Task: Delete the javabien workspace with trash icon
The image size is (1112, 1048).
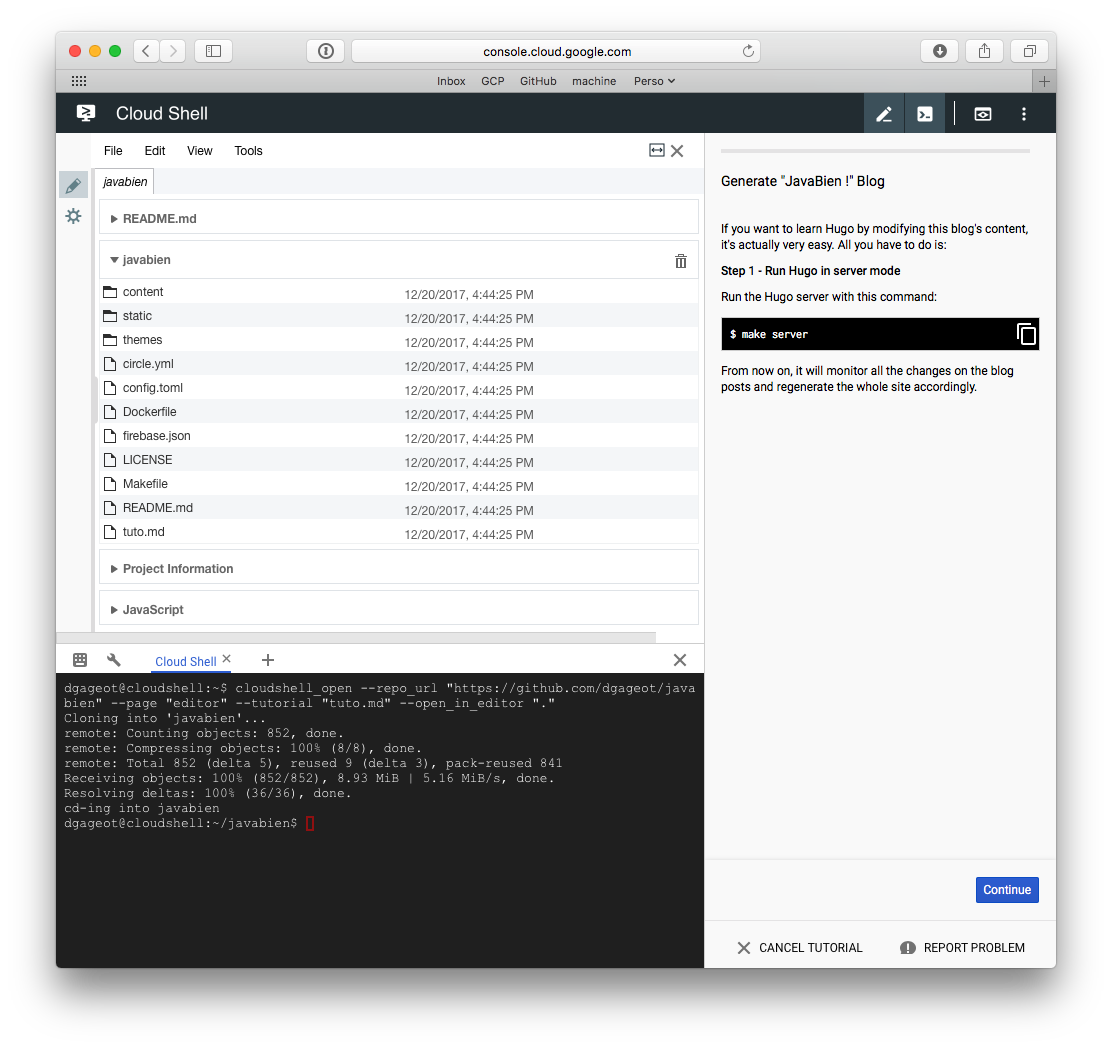Action: [x=681, y=261]
